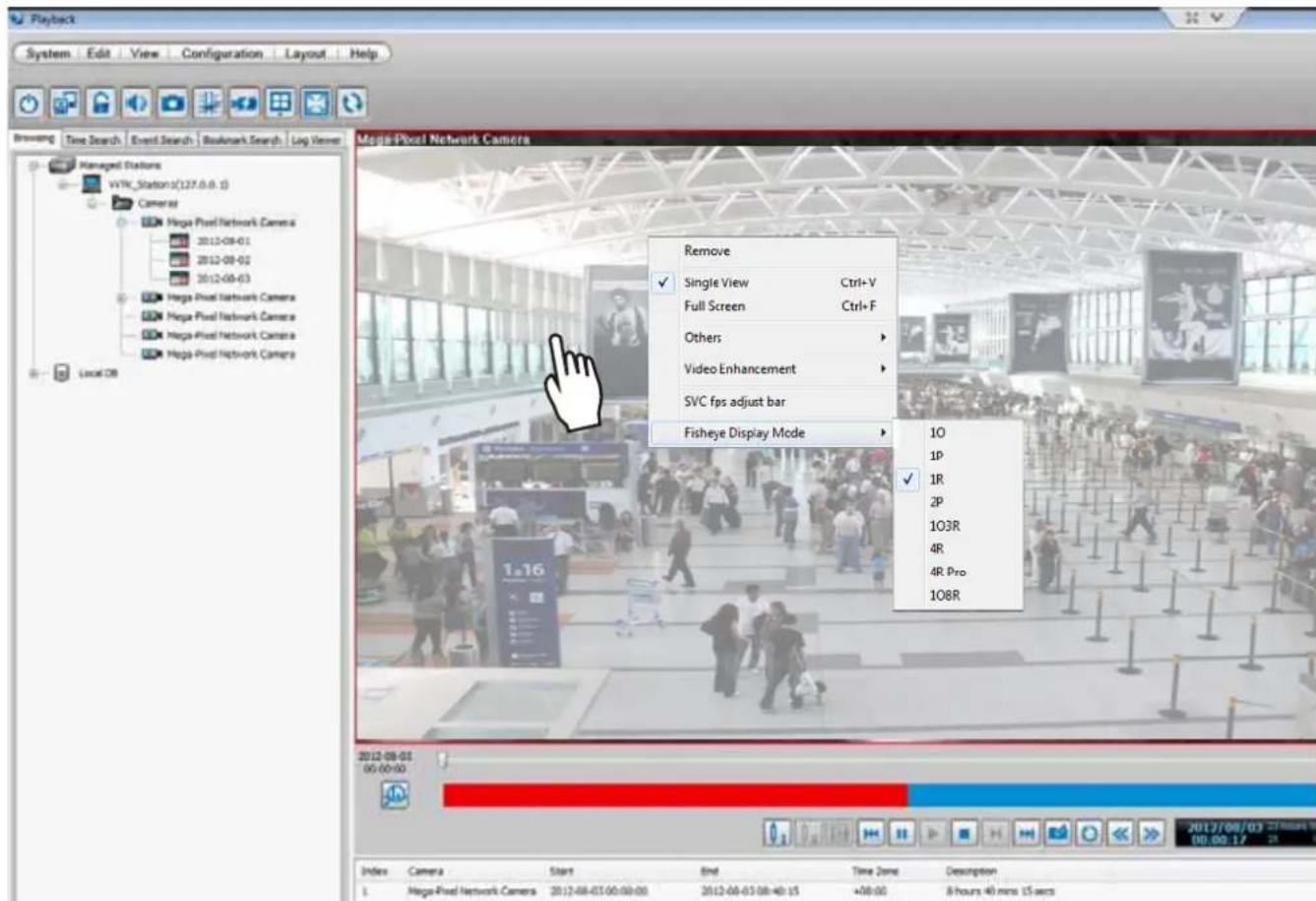Open the View menu
Image resolution: width=1316 pixels, height=901 pixels.
click(145, 53)
